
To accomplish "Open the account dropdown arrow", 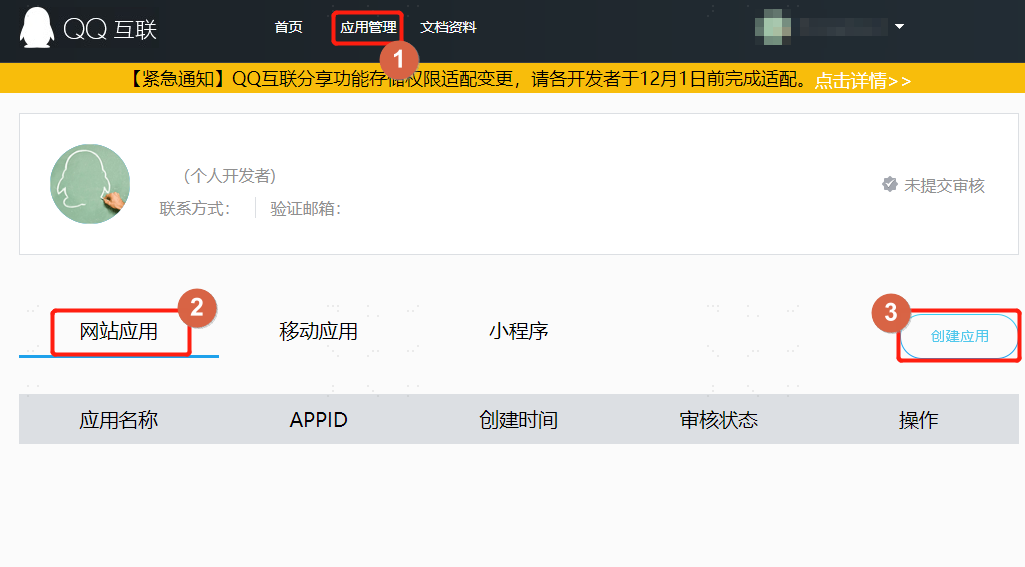I will [899, 27].
